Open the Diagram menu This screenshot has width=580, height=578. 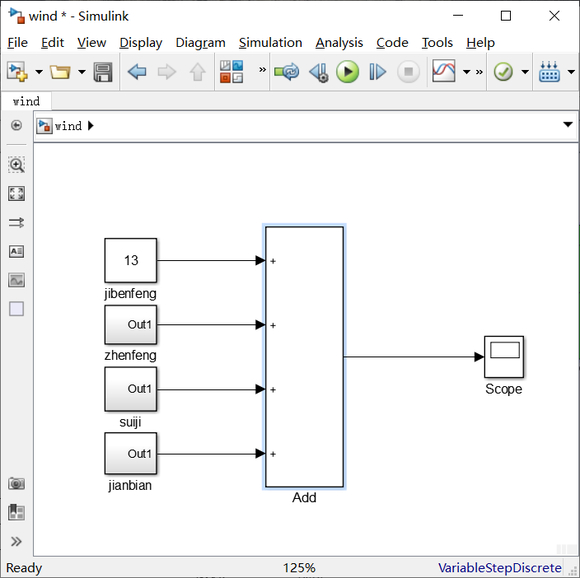pyautogui.click(x=200, y=43)
